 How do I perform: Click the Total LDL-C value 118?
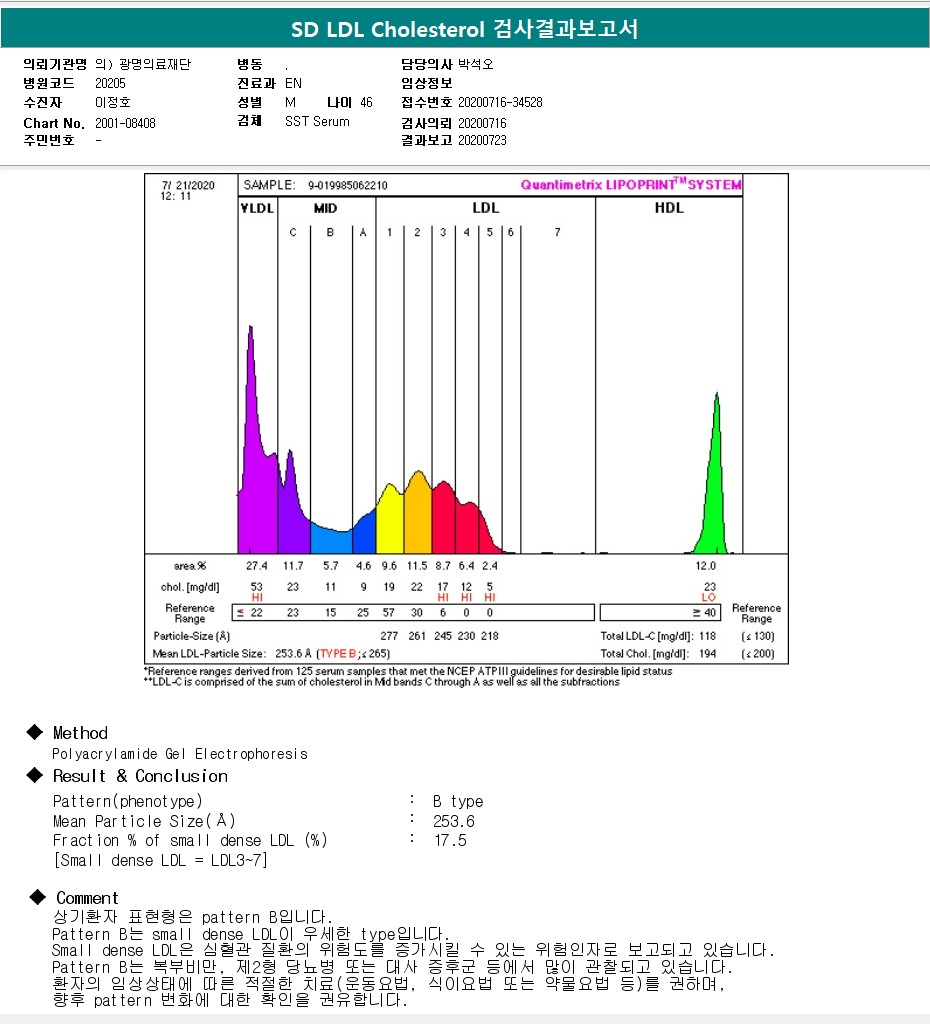pos(709,636)
